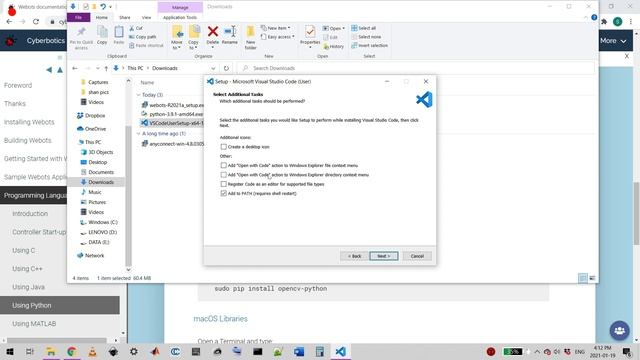The image size is (640, 360).
Task: Open More menu on Cyberbotics site
Action: 613,41
